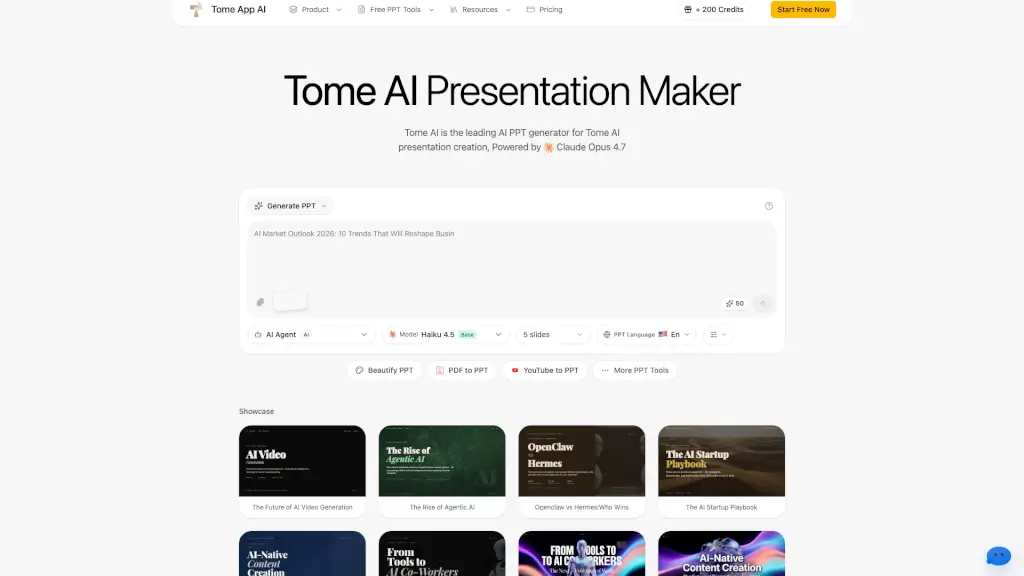This screenshot has width=1024, height=576.
Task: Open the Resources menu
Action: click(480, 10)
